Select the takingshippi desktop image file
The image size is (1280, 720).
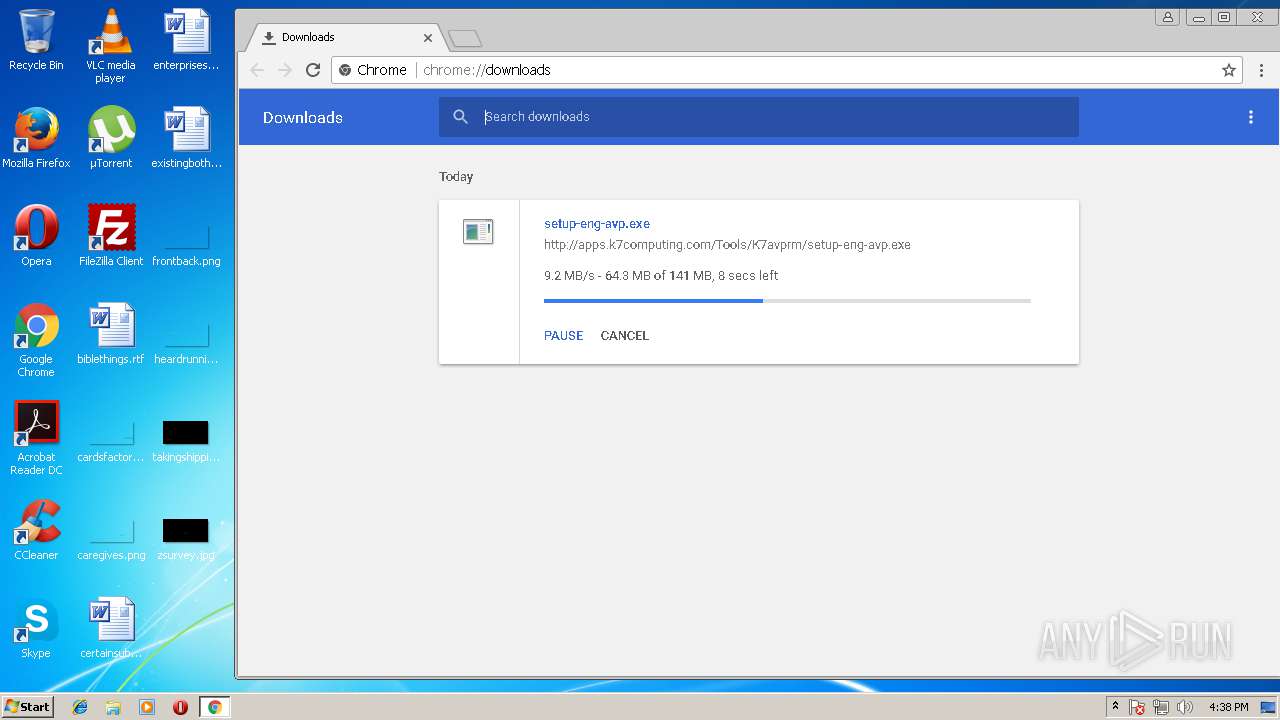click(186, 438)
